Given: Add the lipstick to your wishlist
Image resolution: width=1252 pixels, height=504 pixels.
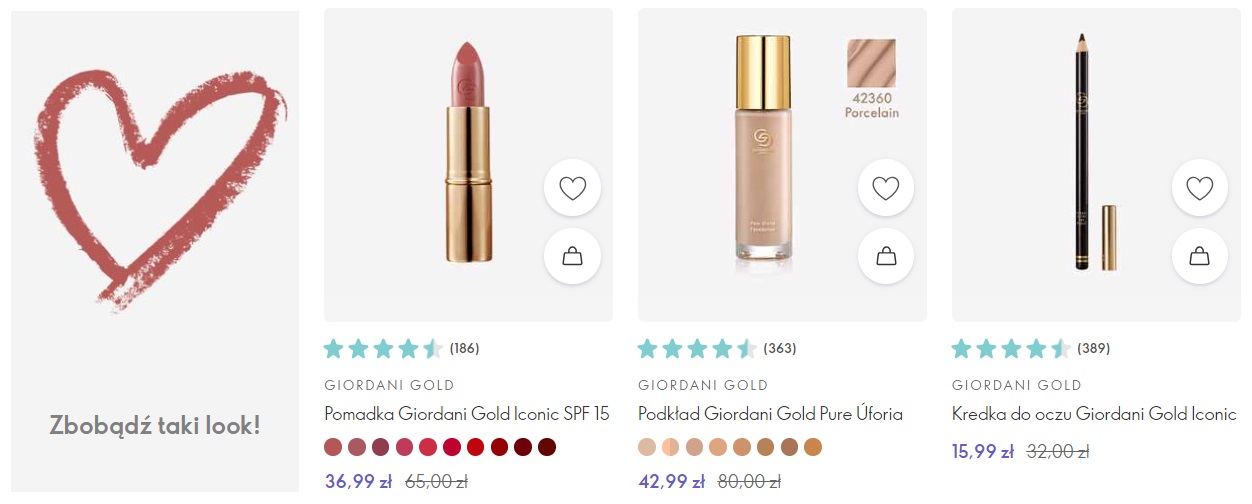Looking at the screenshot, I should (572, 188).
